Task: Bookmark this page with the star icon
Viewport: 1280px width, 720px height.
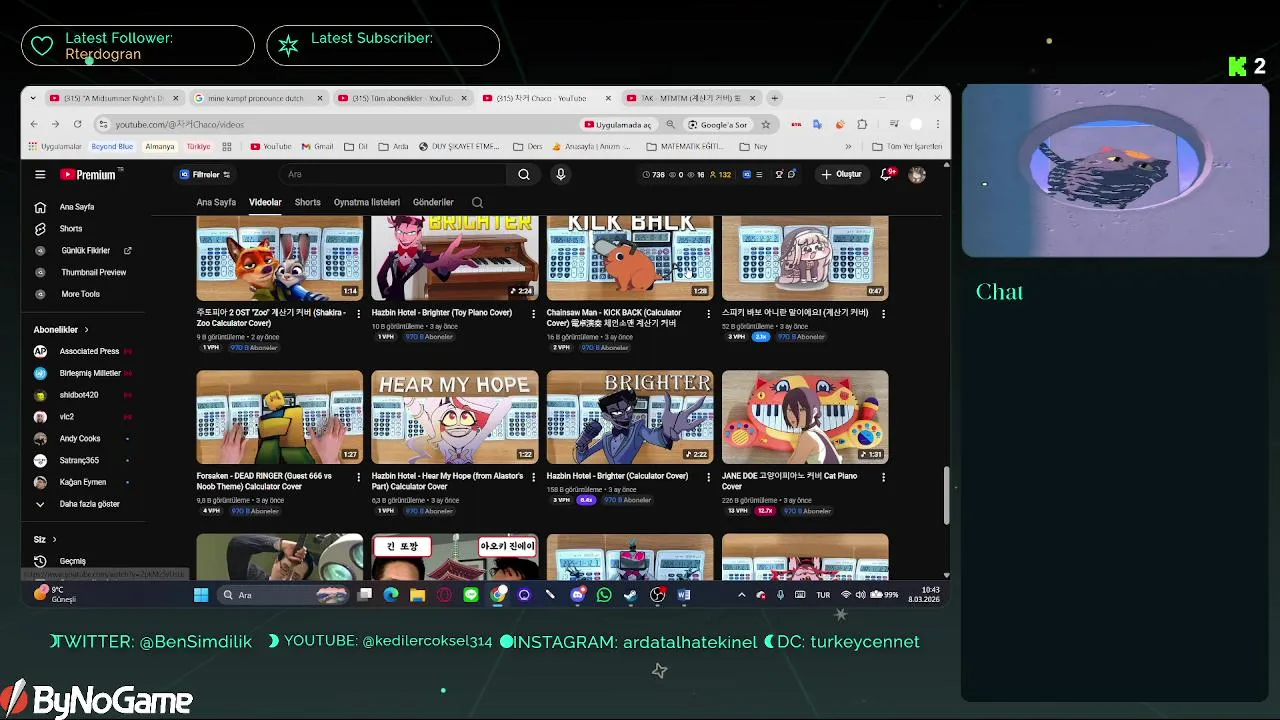Action: tap(766, 124)
